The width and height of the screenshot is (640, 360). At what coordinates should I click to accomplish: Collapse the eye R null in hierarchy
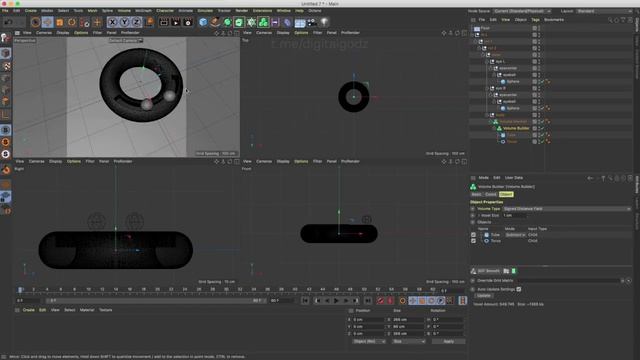click(487, 88)
